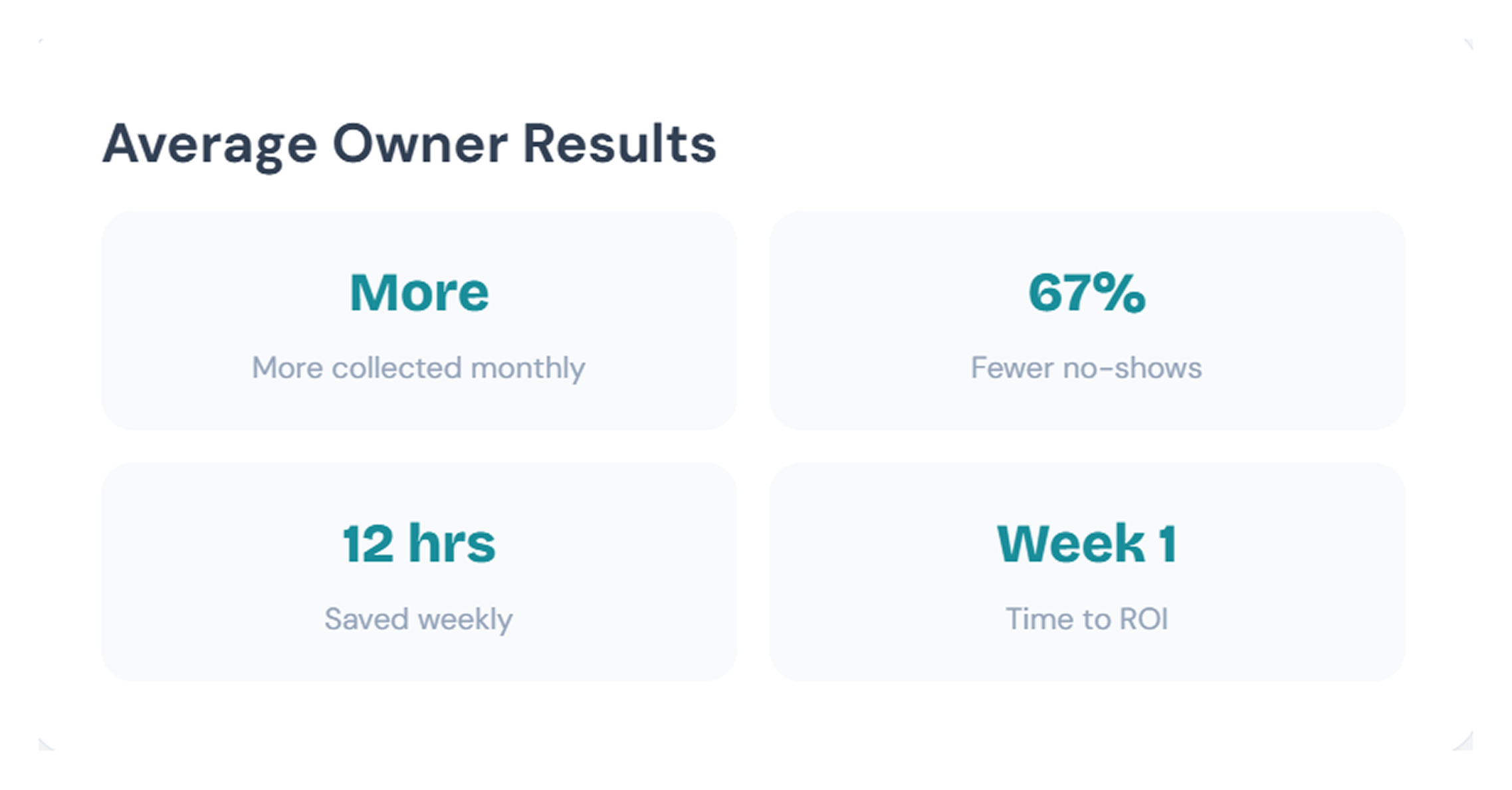Screen dimensions: 1512x790
Task: Select the "More collected monthly" caption
Action: (x=419, y=367)
